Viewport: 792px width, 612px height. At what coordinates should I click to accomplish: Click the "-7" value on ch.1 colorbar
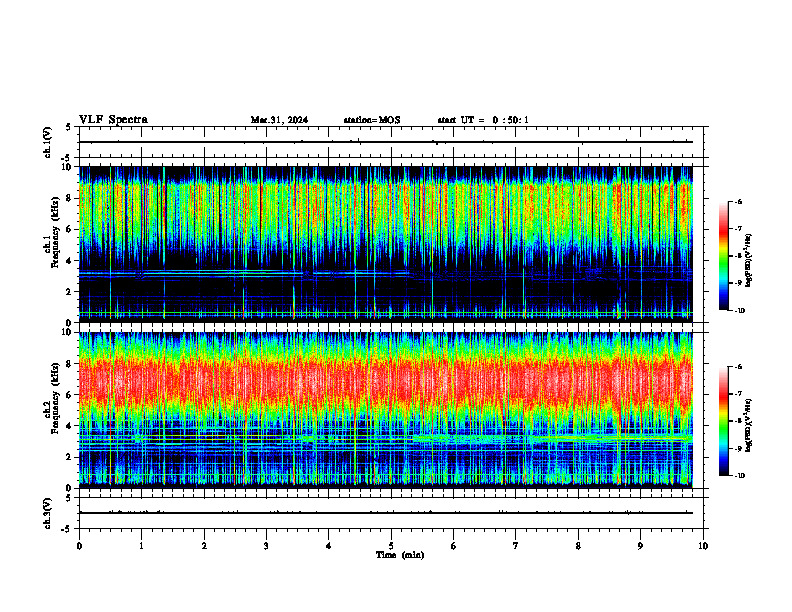click(738, 229)
